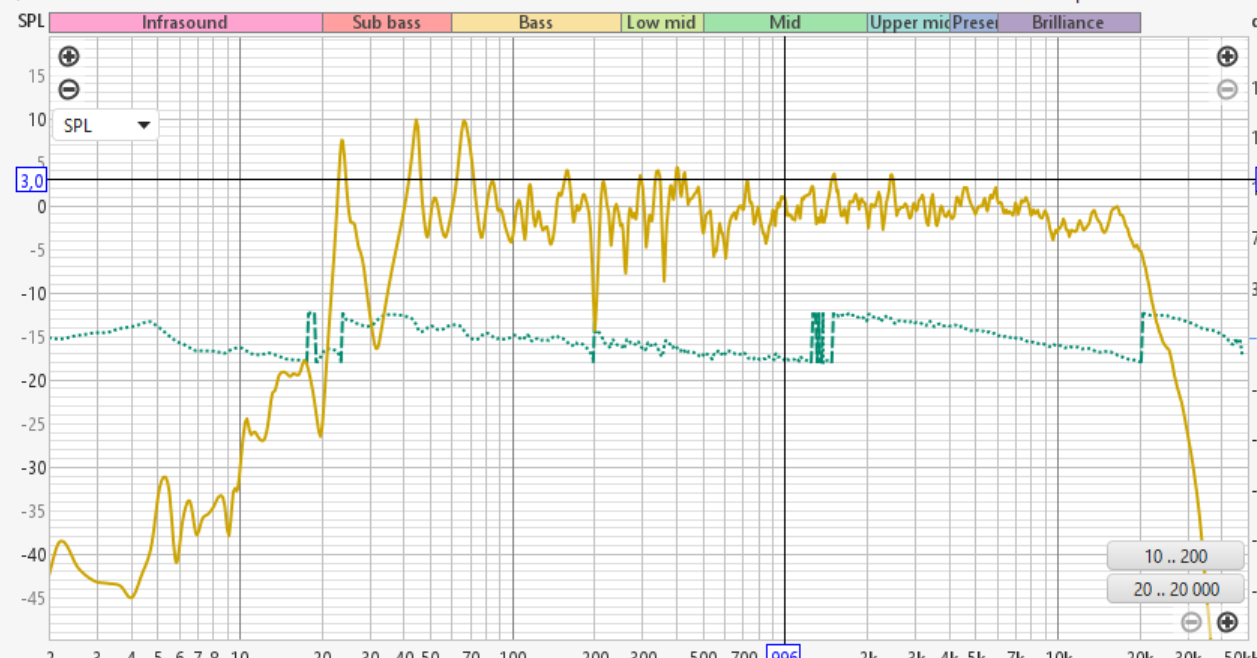Click the Upper mid band label
The width and height of the screenshot is (1257, 658).
[x=909, y=22]
